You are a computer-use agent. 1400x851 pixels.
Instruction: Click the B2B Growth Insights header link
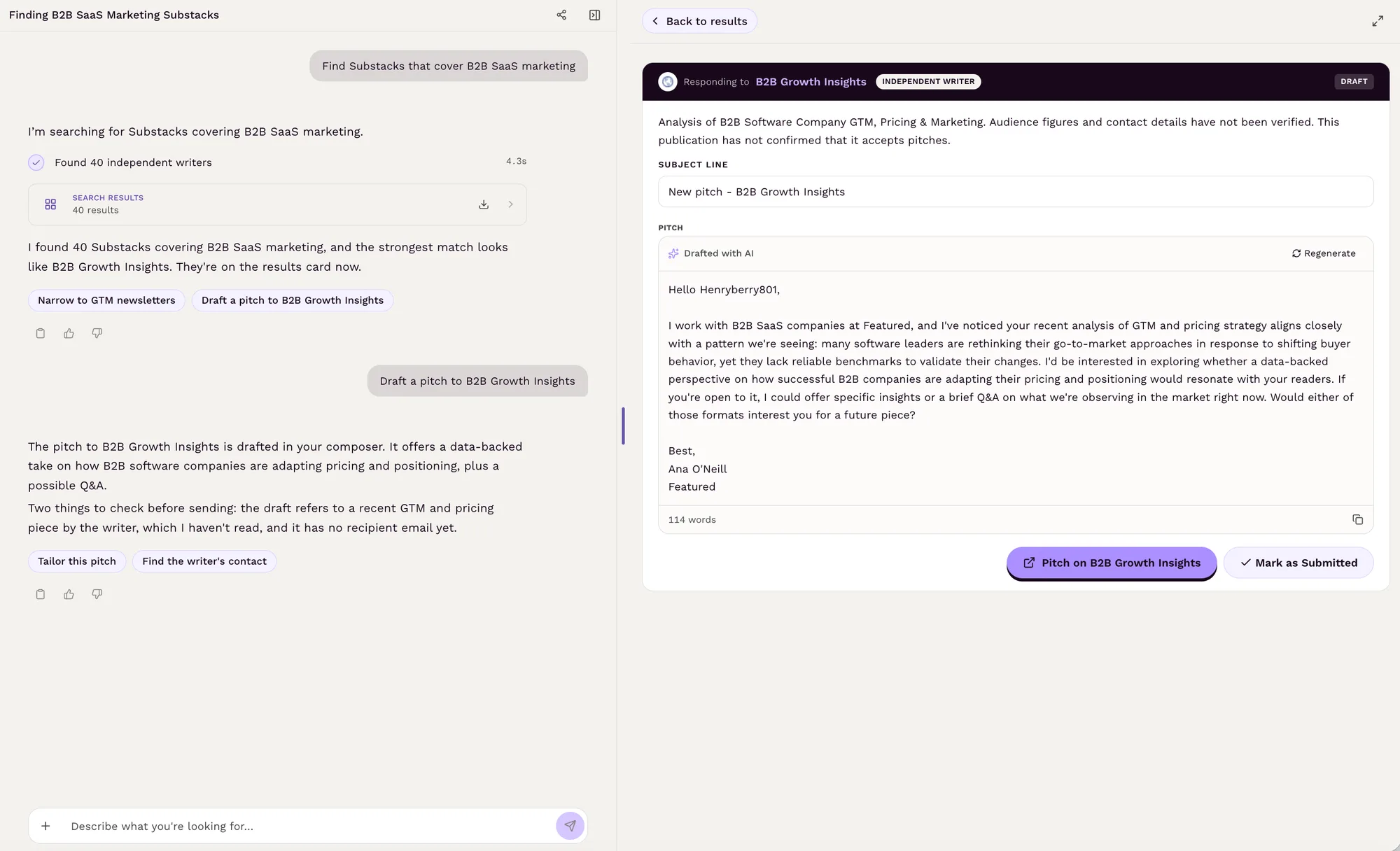tap(811, 82)
